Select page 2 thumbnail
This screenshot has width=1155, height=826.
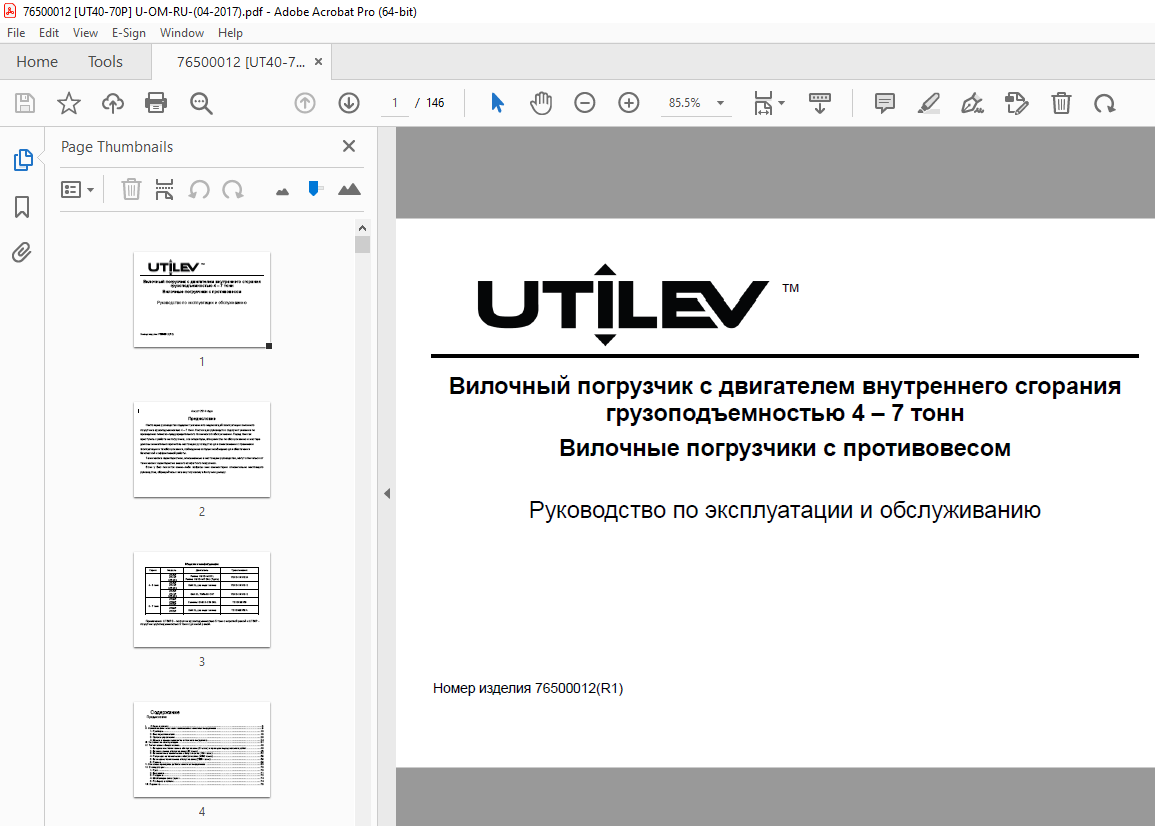[202, 449]
